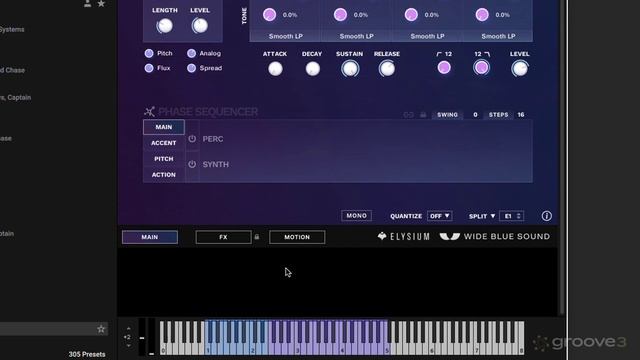Open first Smooth LP filter type selector
Image resolution: width=640 pixels, height=360 pixels.
286,36
